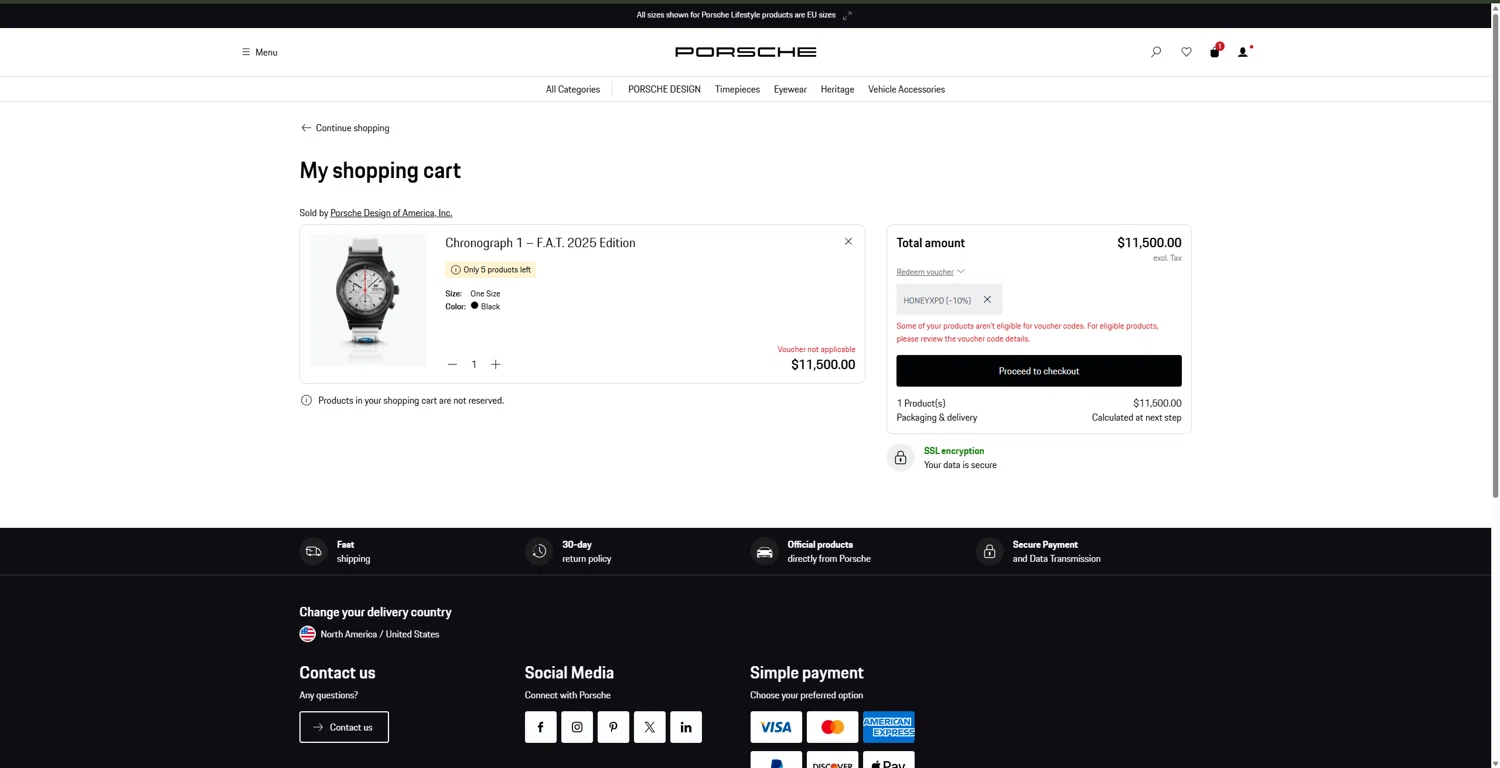The image size is (1500, 768).
Task: Open Porsche Pinterest page
Action: (613, 727)
